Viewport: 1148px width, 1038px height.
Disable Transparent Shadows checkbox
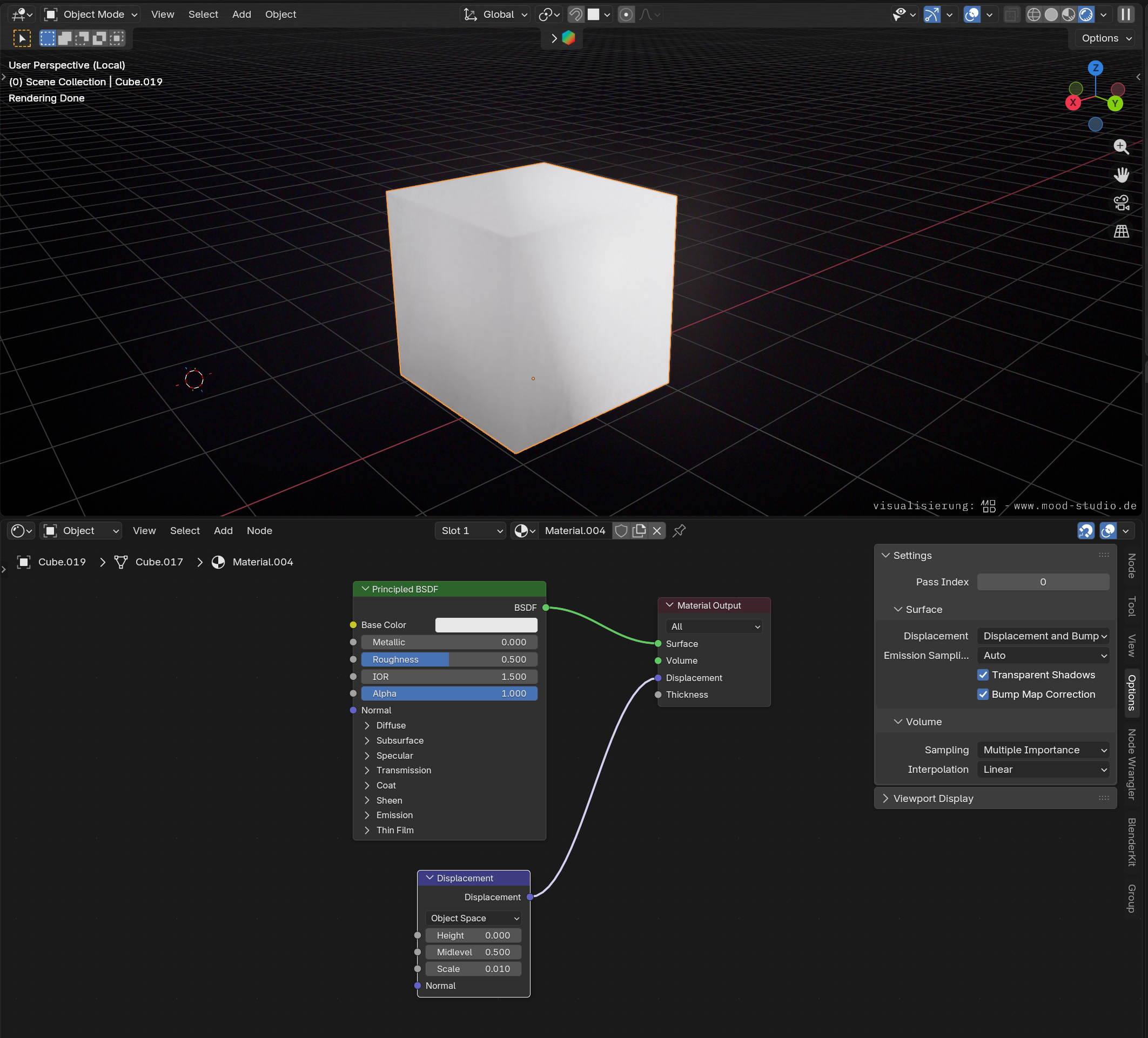983,675
